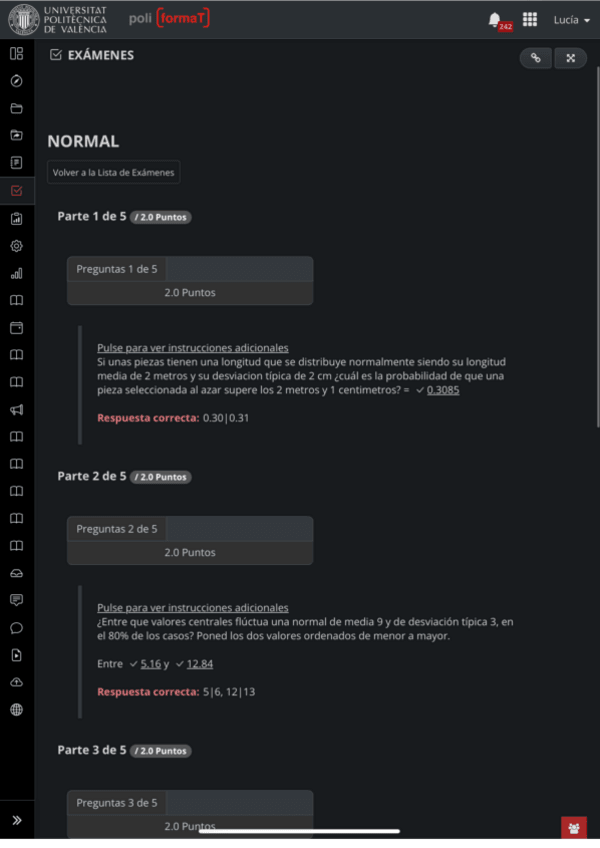Image resolution: width=600 pixels, height=848 pixels.
Task: Click the settings gear in the sidebar
Action: 16,245
